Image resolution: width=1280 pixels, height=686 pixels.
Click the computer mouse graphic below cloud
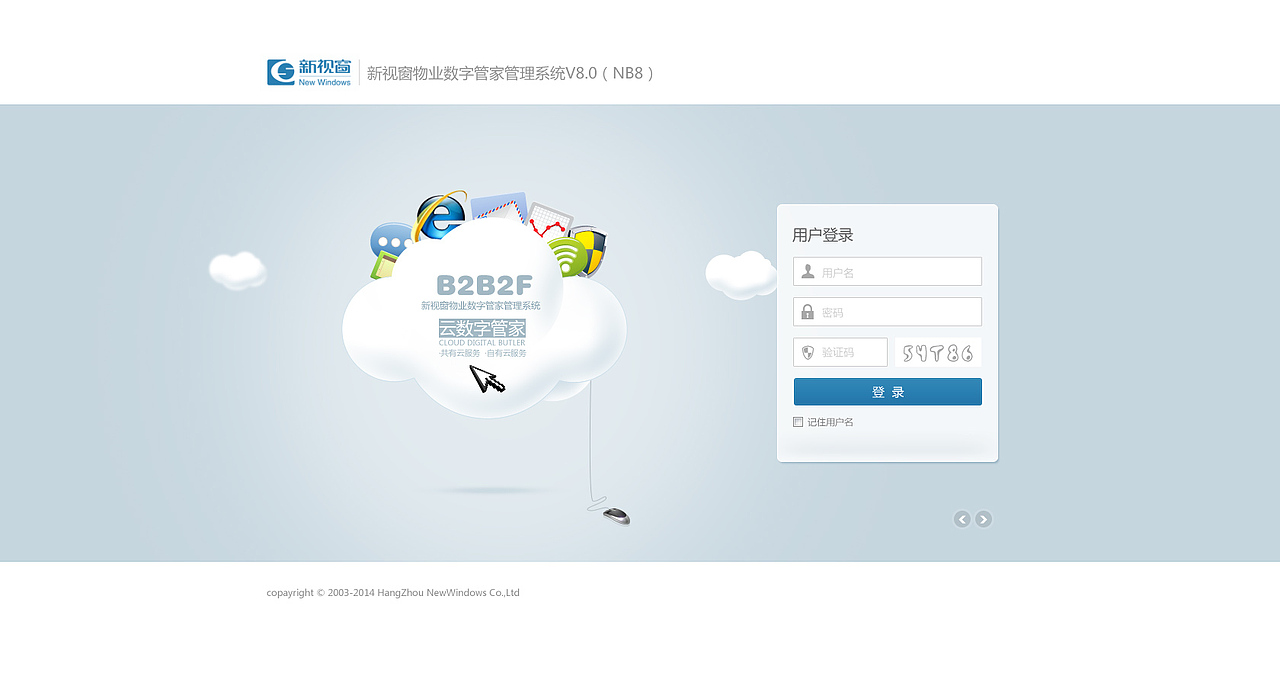coord(616,516)
